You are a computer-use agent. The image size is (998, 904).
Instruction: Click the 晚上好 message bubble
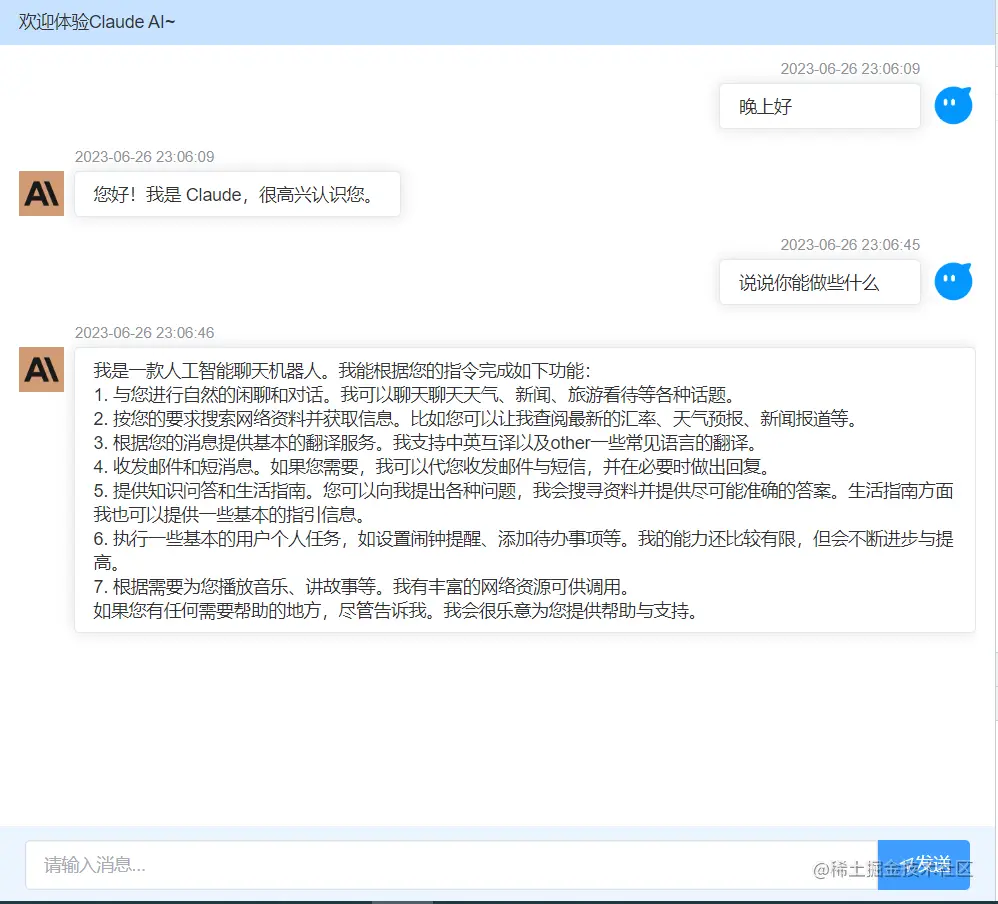(820, 106)
